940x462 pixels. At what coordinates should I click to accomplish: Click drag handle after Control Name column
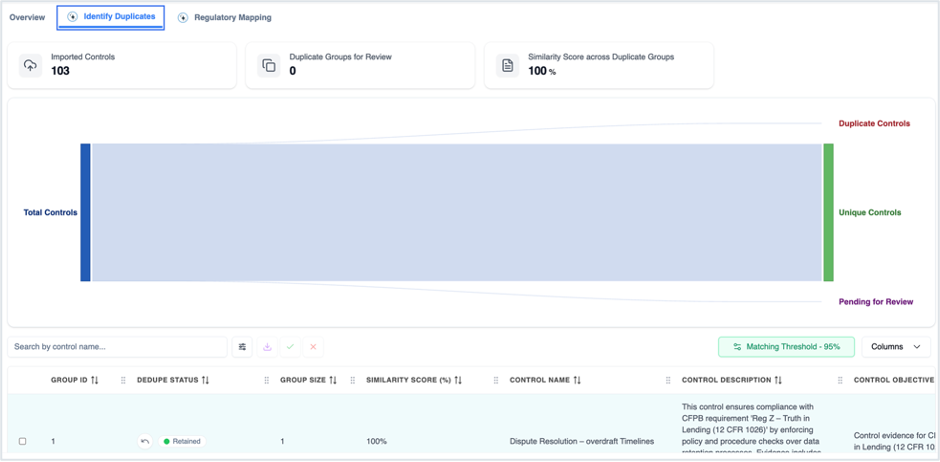pyautogui.click(x=668, y=380)
